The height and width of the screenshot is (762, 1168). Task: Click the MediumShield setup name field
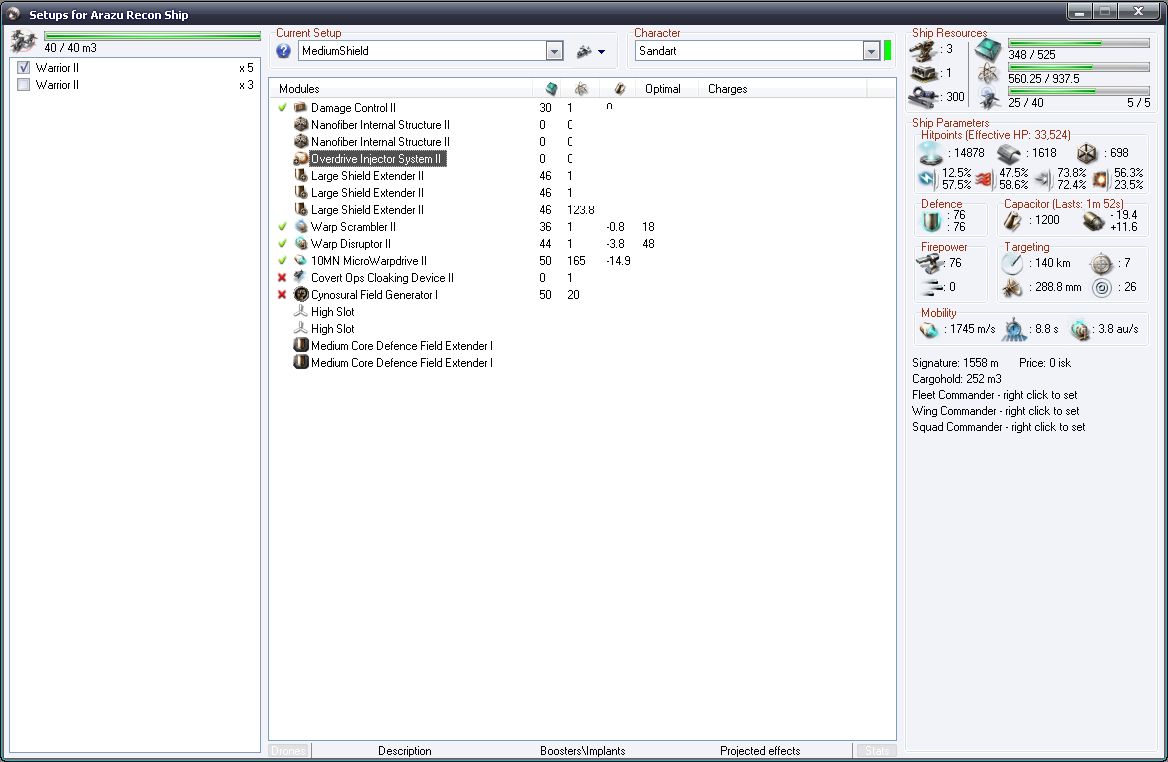(x=422, y=51)
